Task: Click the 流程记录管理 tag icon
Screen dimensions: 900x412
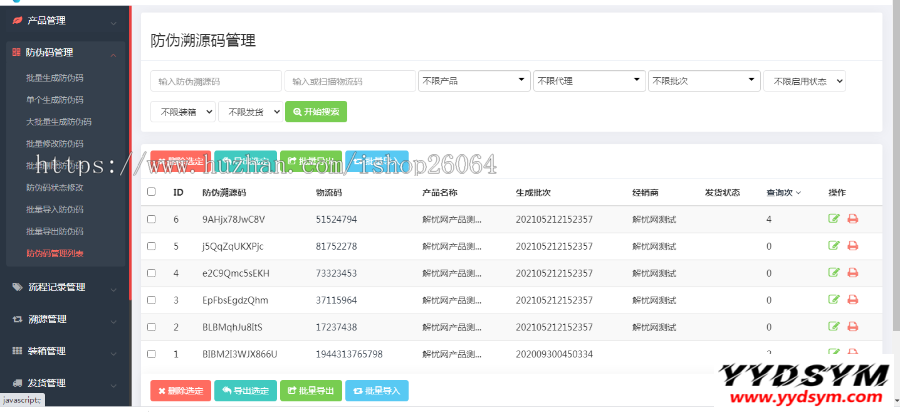Action: 16,287
